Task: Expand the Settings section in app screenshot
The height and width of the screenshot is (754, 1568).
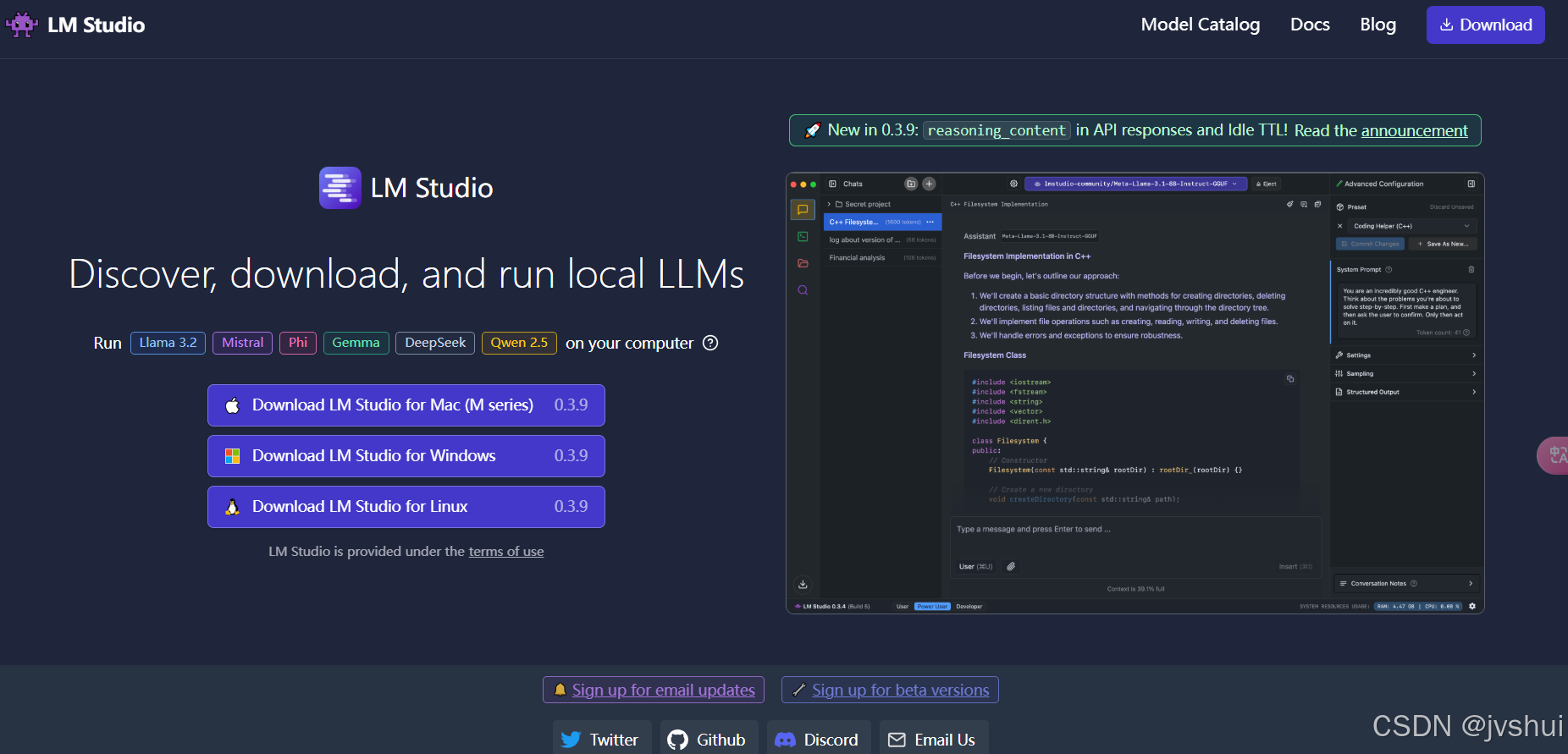Action: (1405, 355)
